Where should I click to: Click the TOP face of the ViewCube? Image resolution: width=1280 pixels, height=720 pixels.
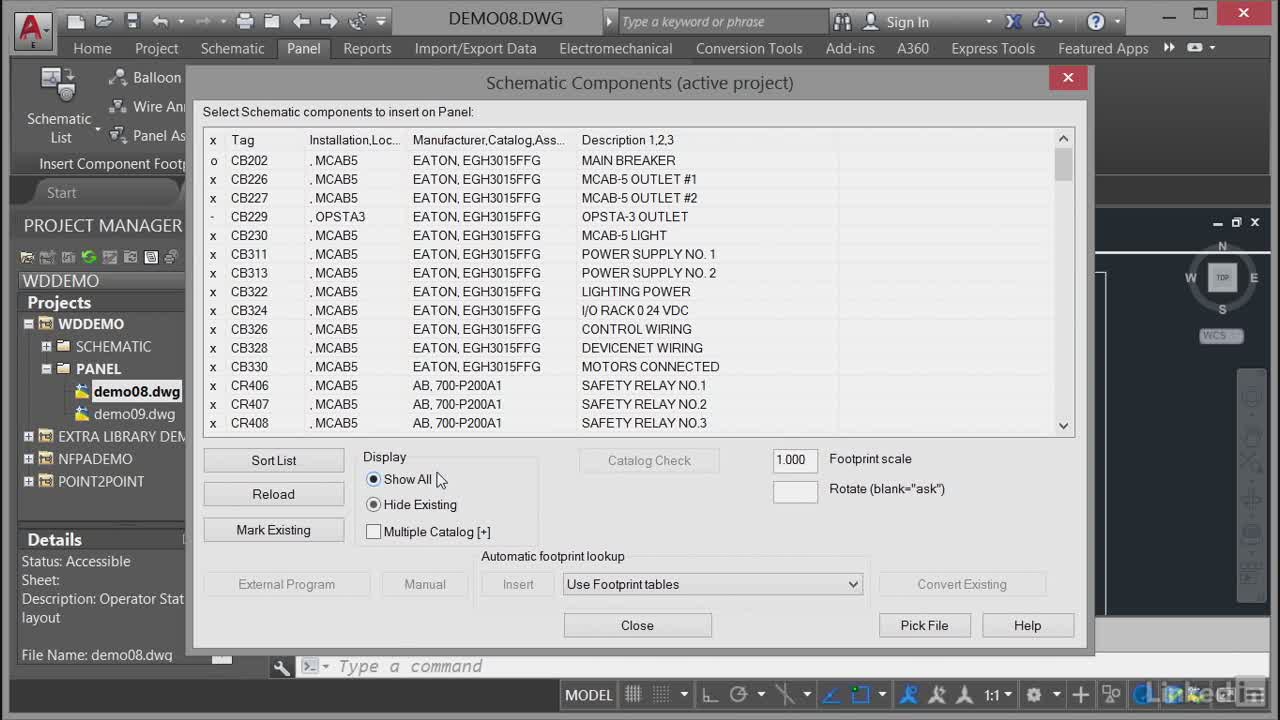pyautogui.click(x=1222, y=277)
